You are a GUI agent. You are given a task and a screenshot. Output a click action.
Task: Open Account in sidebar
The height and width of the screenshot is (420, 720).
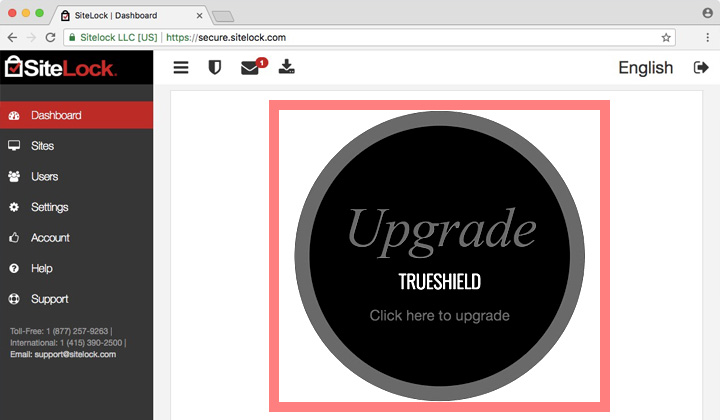pyautogui.click(x=76, y=237)
